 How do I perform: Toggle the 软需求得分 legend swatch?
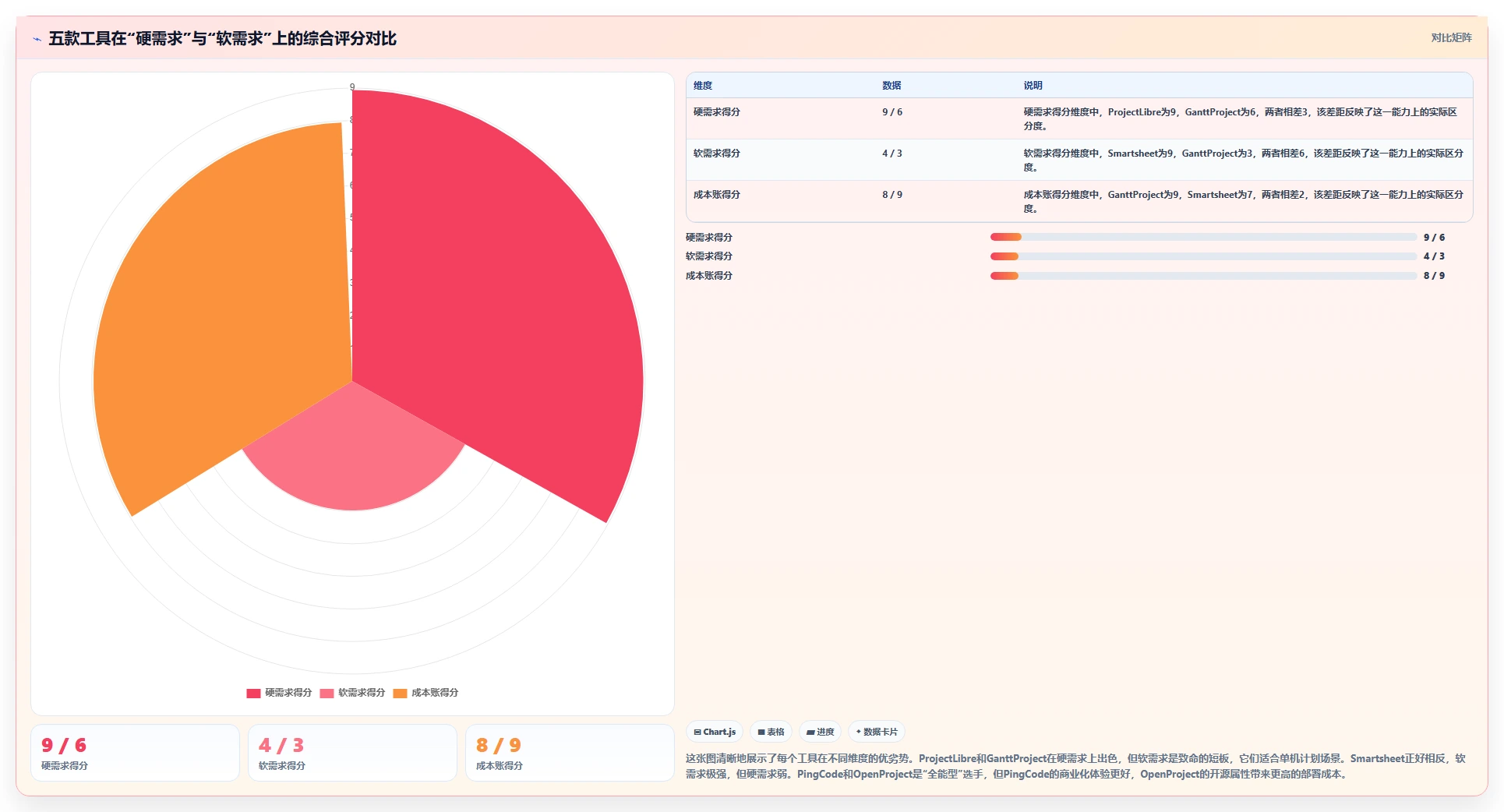pos(327,693)
